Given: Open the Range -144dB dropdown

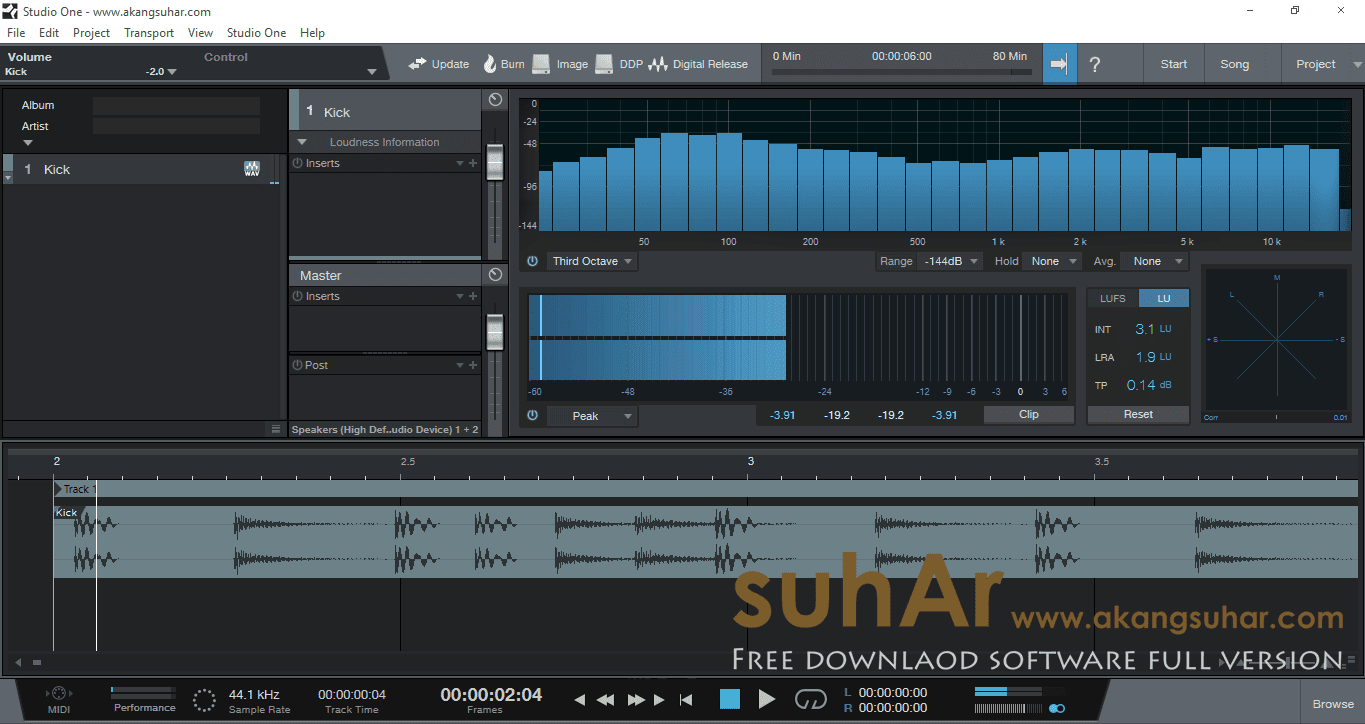Looking at the screenshot, I should point(948,261).
